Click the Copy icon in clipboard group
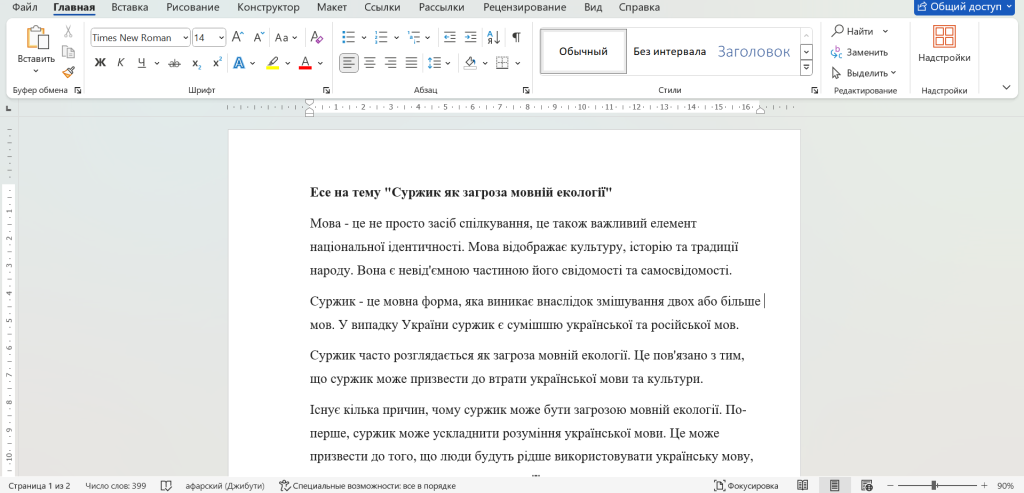 point(68,52)
